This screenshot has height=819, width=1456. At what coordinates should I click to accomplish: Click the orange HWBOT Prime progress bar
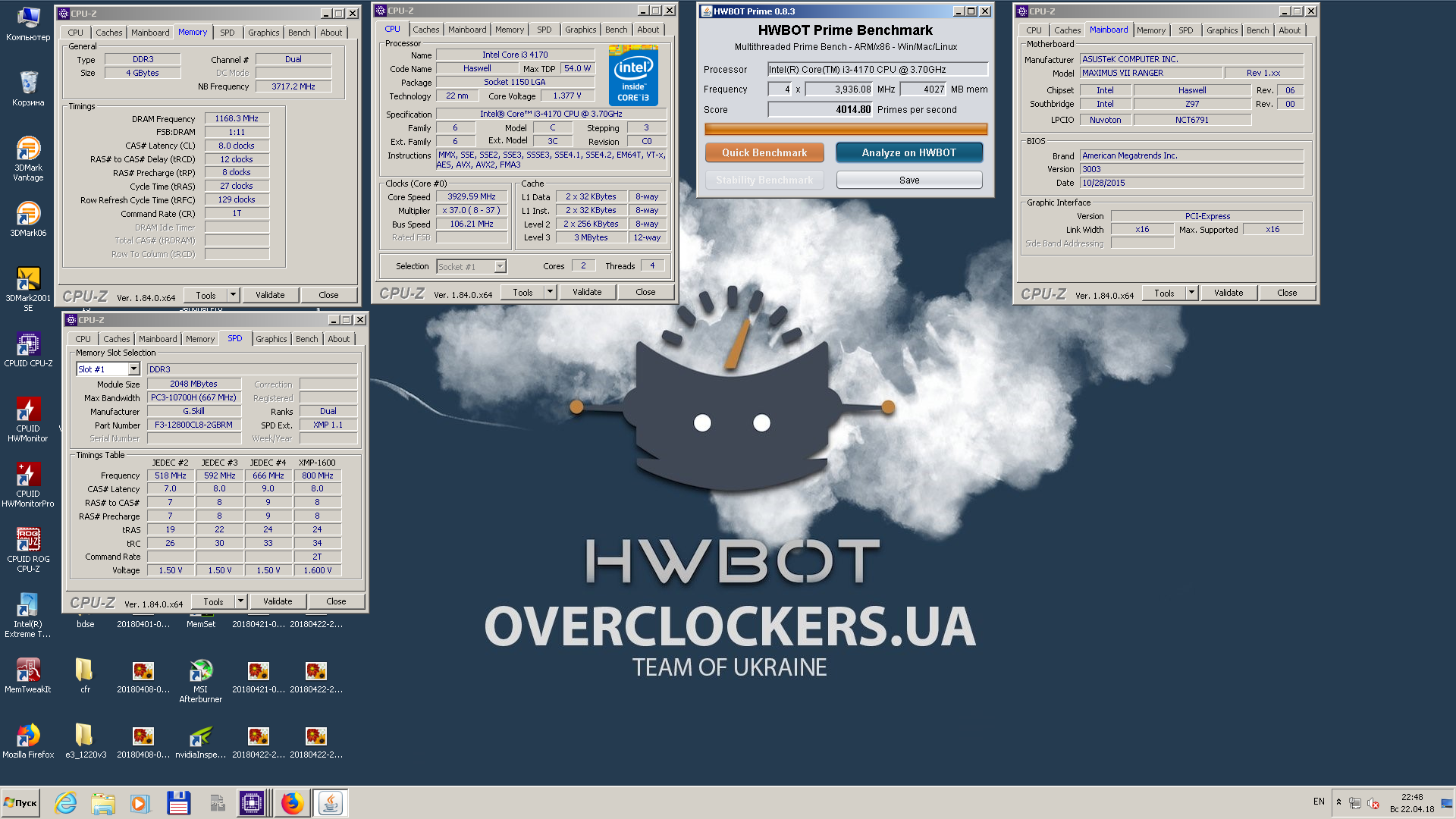point(846,130)
